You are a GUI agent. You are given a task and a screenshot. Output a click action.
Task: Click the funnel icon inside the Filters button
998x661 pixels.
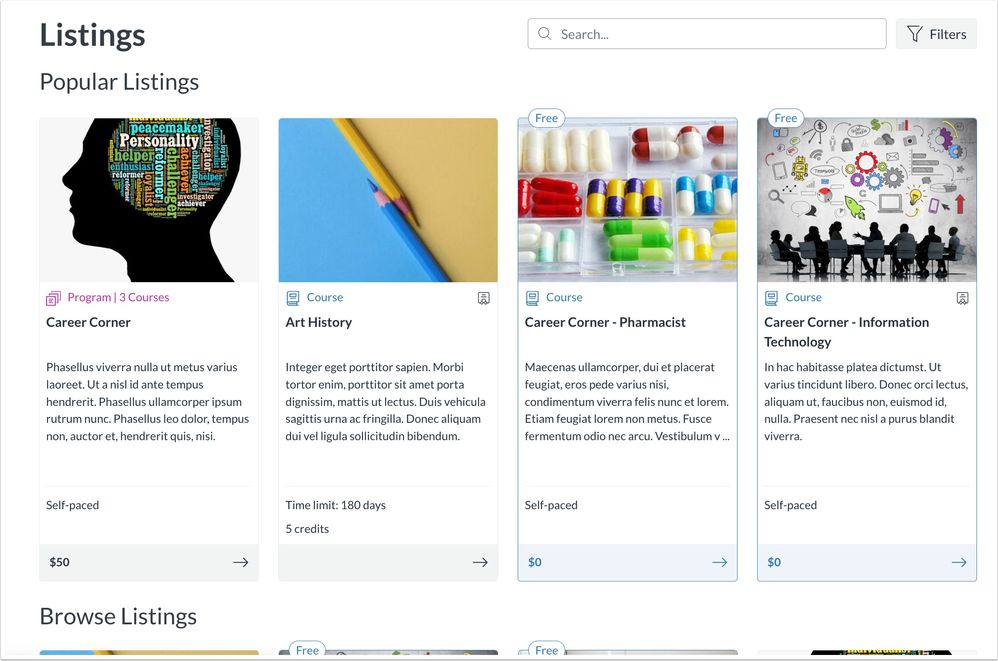pyautogui.click(x=917, y=33)
